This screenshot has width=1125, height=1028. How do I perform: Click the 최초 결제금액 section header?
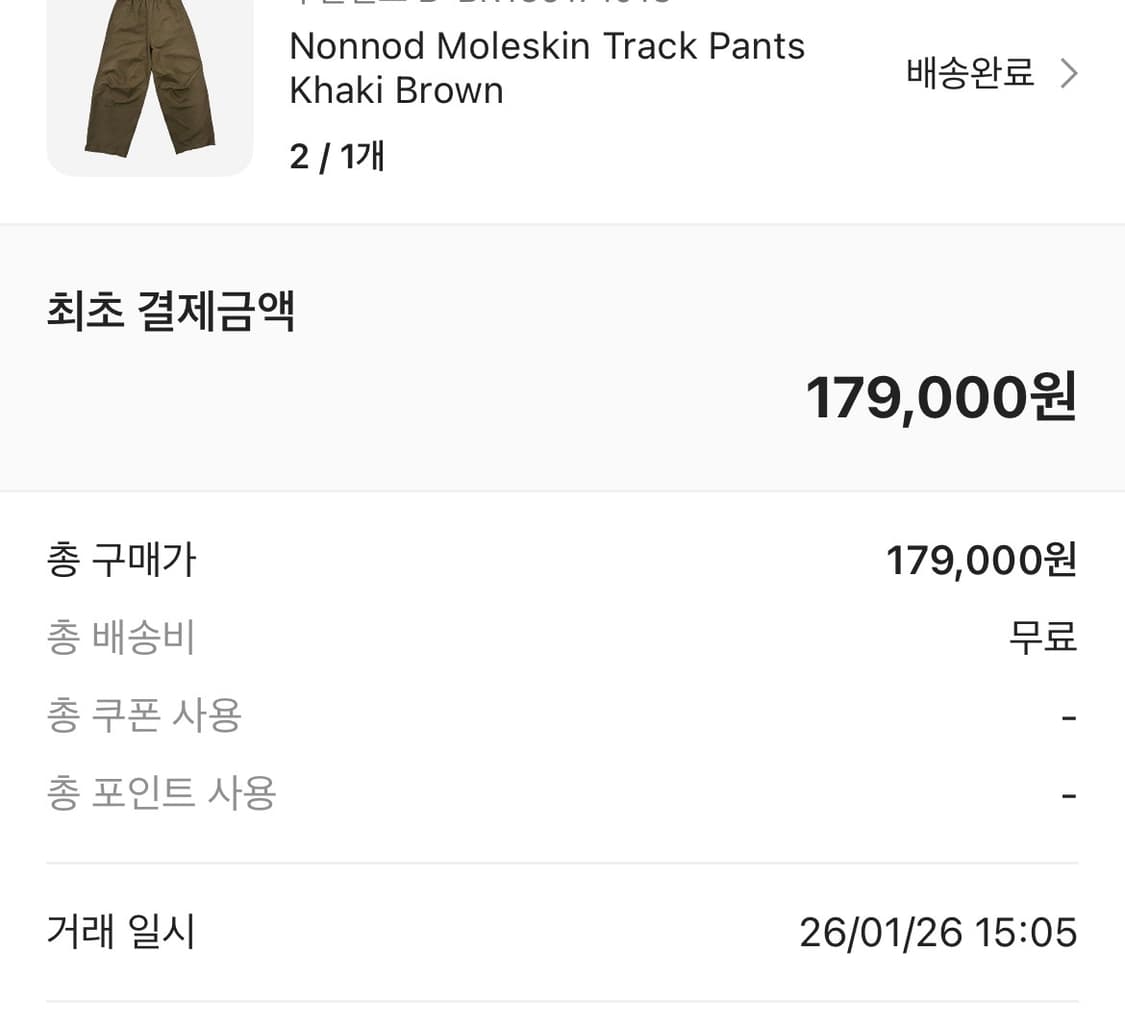click(170, 312)
